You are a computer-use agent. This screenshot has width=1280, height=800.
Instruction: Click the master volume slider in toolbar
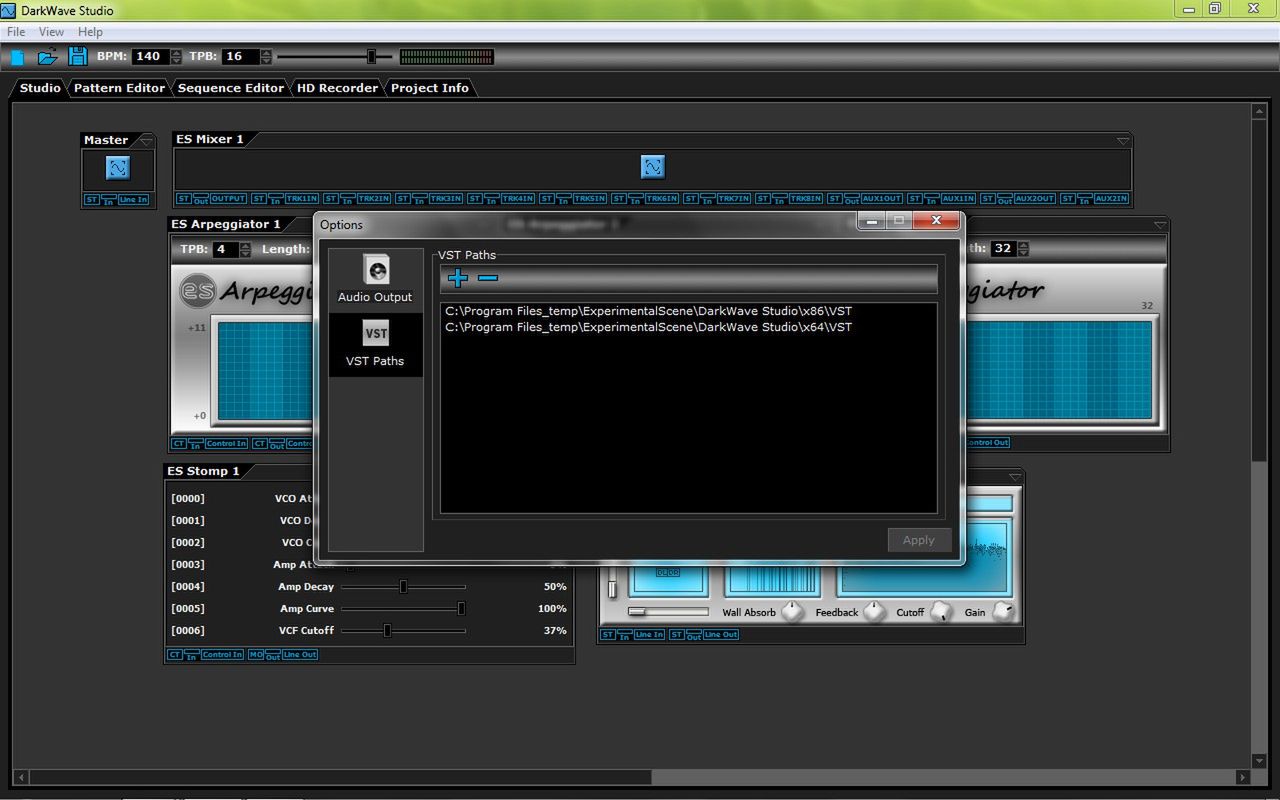[334, 57]
